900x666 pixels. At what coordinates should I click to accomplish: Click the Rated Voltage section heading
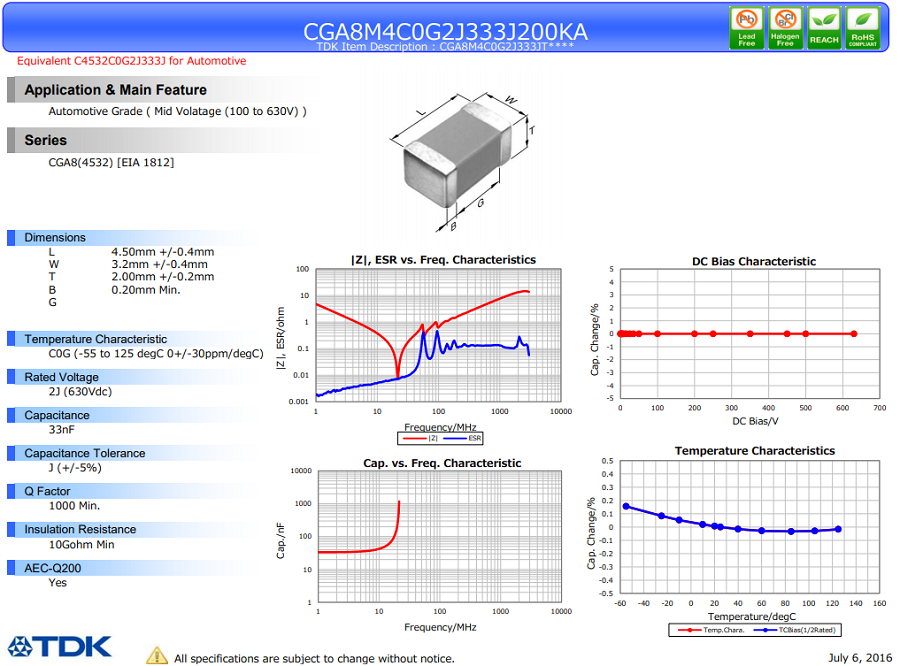61,377
